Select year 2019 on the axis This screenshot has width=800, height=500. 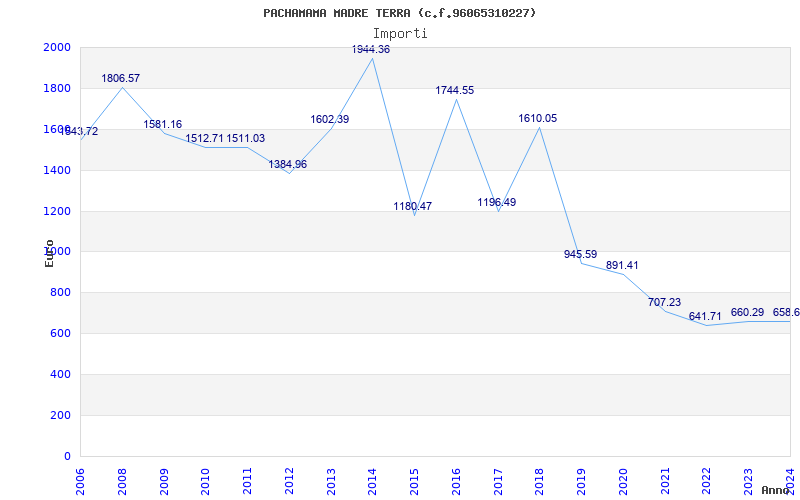(x=582, y=481)
